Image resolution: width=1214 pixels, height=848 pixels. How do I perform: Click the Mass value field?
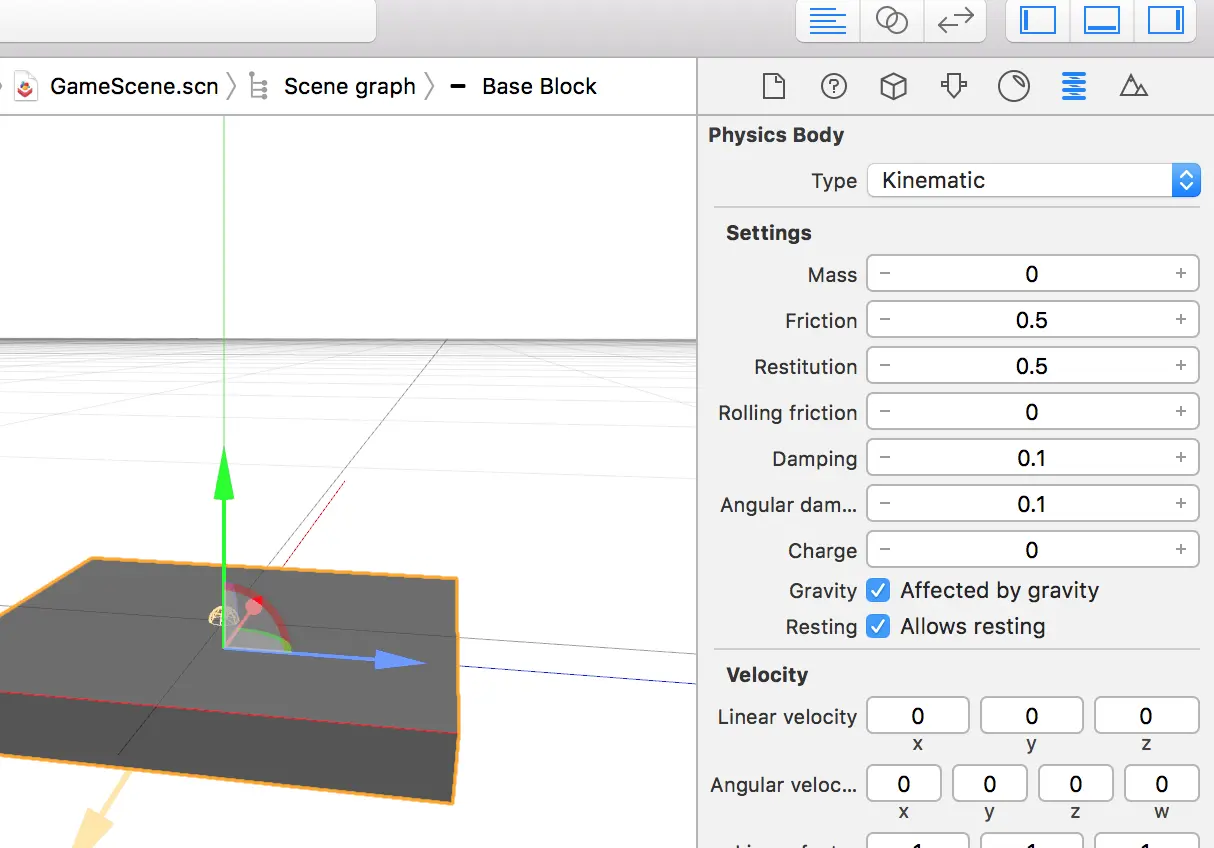point(1033,274)
